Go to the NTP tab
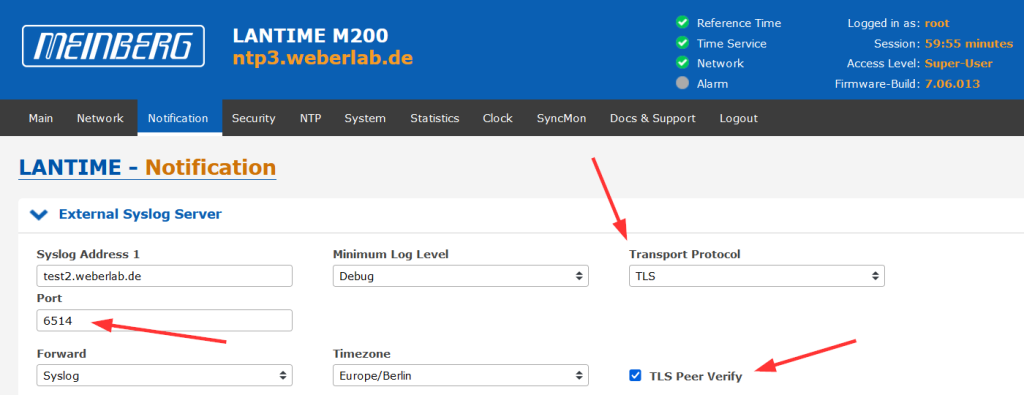 310,118
